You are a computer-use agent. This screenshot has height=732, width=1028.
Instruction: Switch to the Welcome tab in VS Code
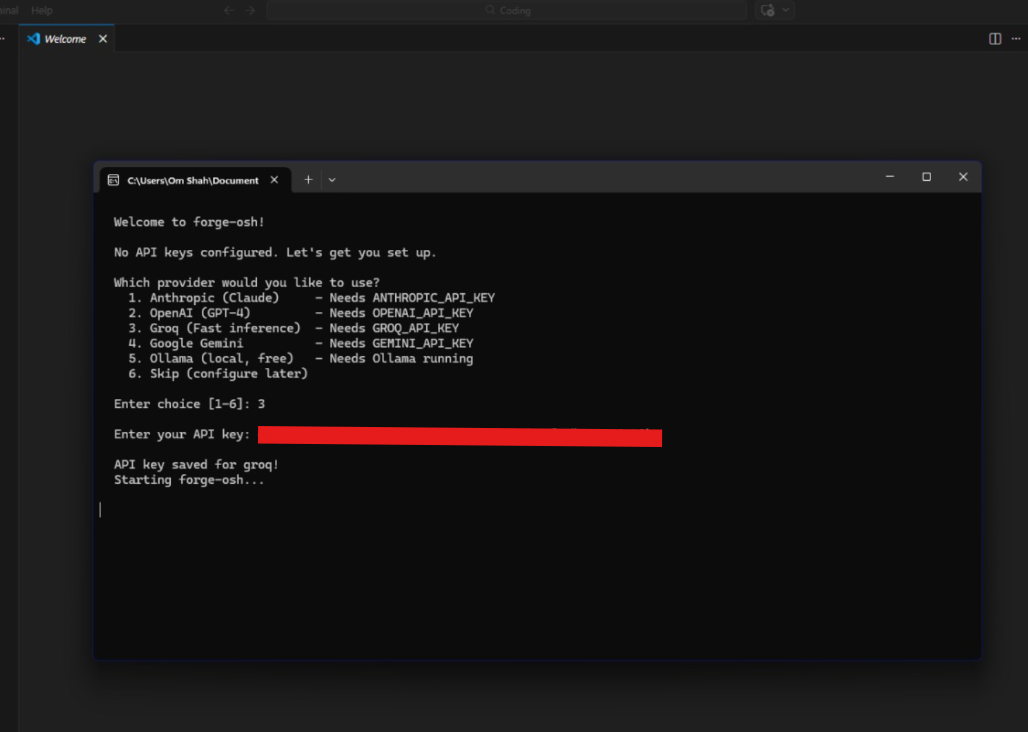(x=66, y=39)
